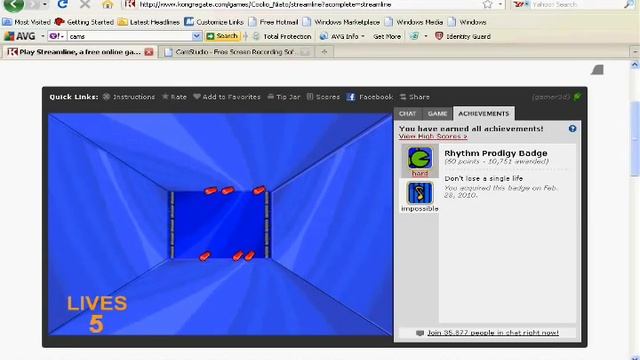Share the game on Facebook
640x360 pixels.
coord(370,97)
